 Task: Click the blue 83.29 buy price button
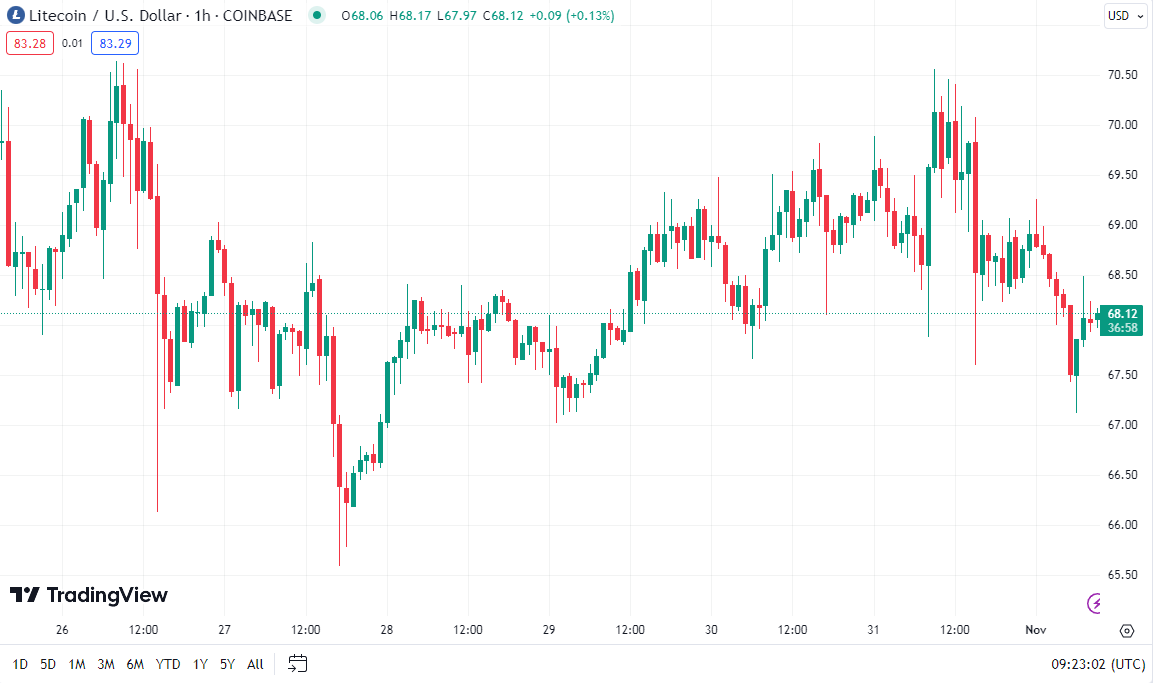point(115,43)
